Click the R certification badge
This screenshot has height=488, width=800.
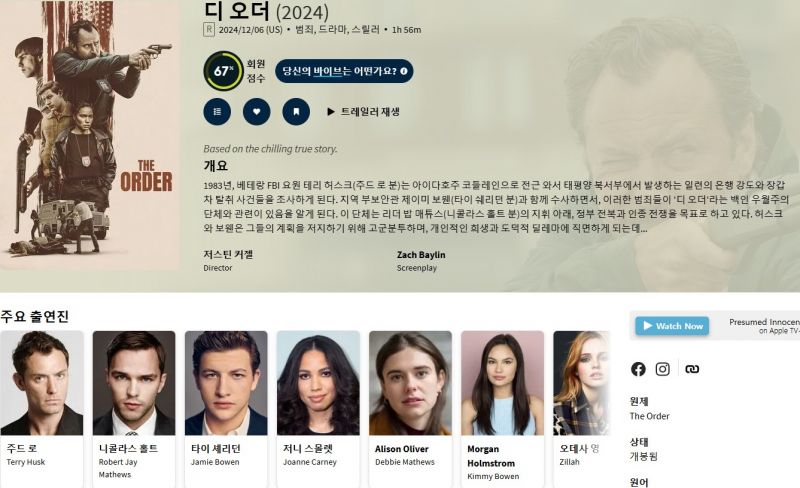(209, 30)
